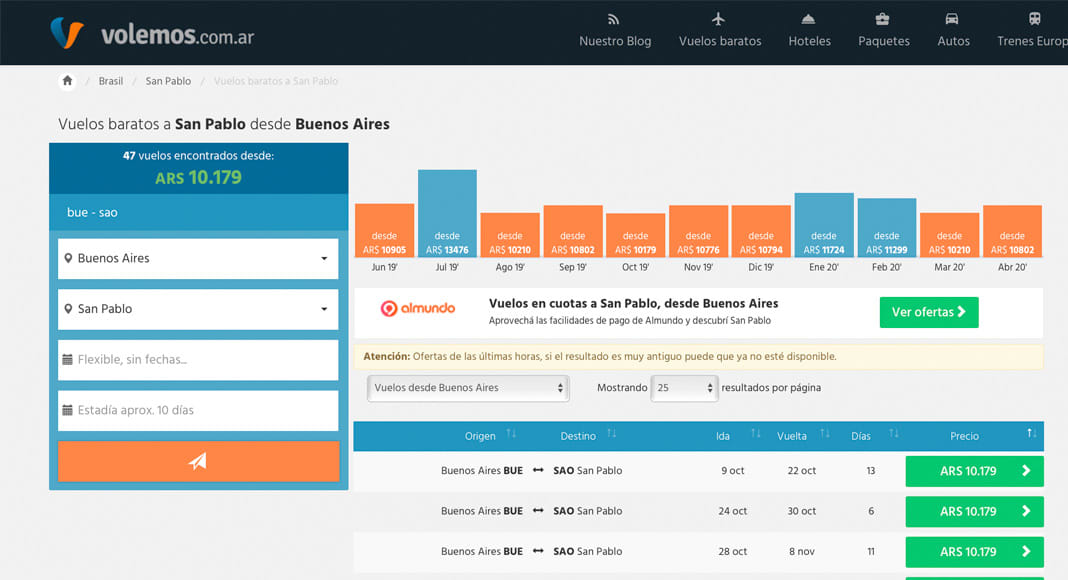Viewport: 1068px width, 580px height.
Task: Open Nuestro Blog from top navigation
Action: 615,30
